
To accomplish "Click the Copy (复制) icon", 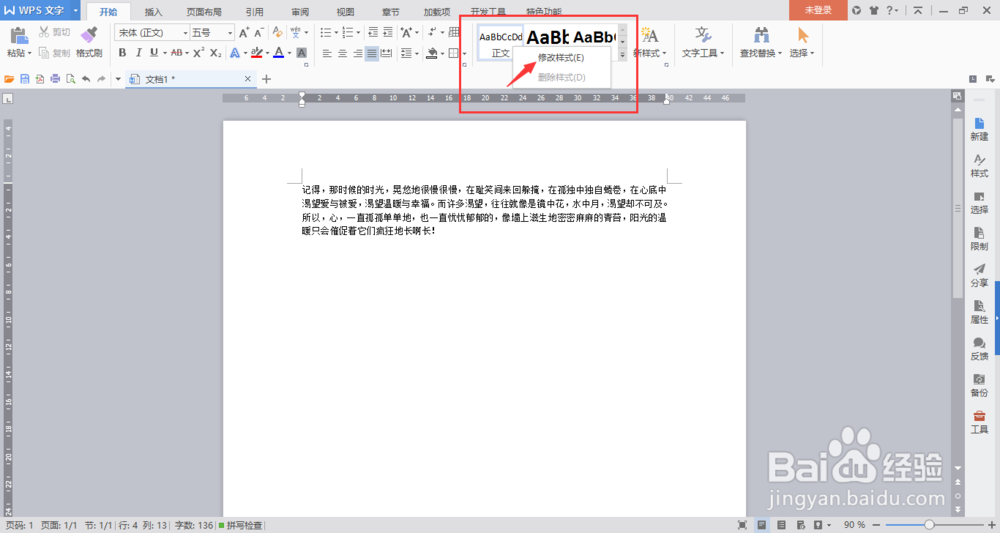I will click(44, 53).
